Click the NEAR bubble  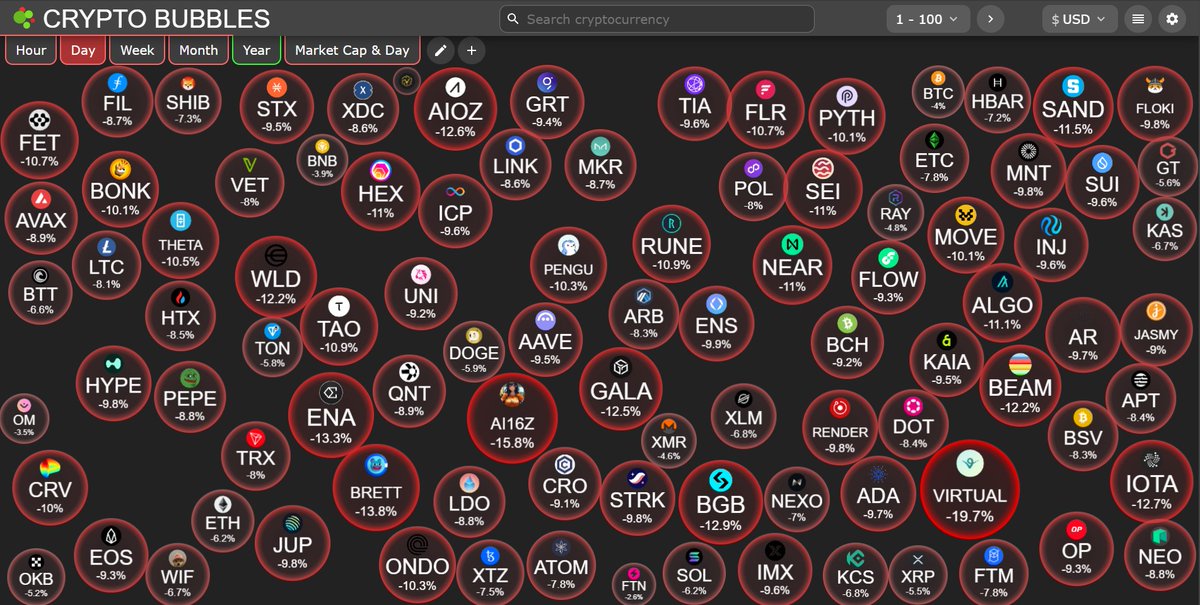tap(793, 267)
